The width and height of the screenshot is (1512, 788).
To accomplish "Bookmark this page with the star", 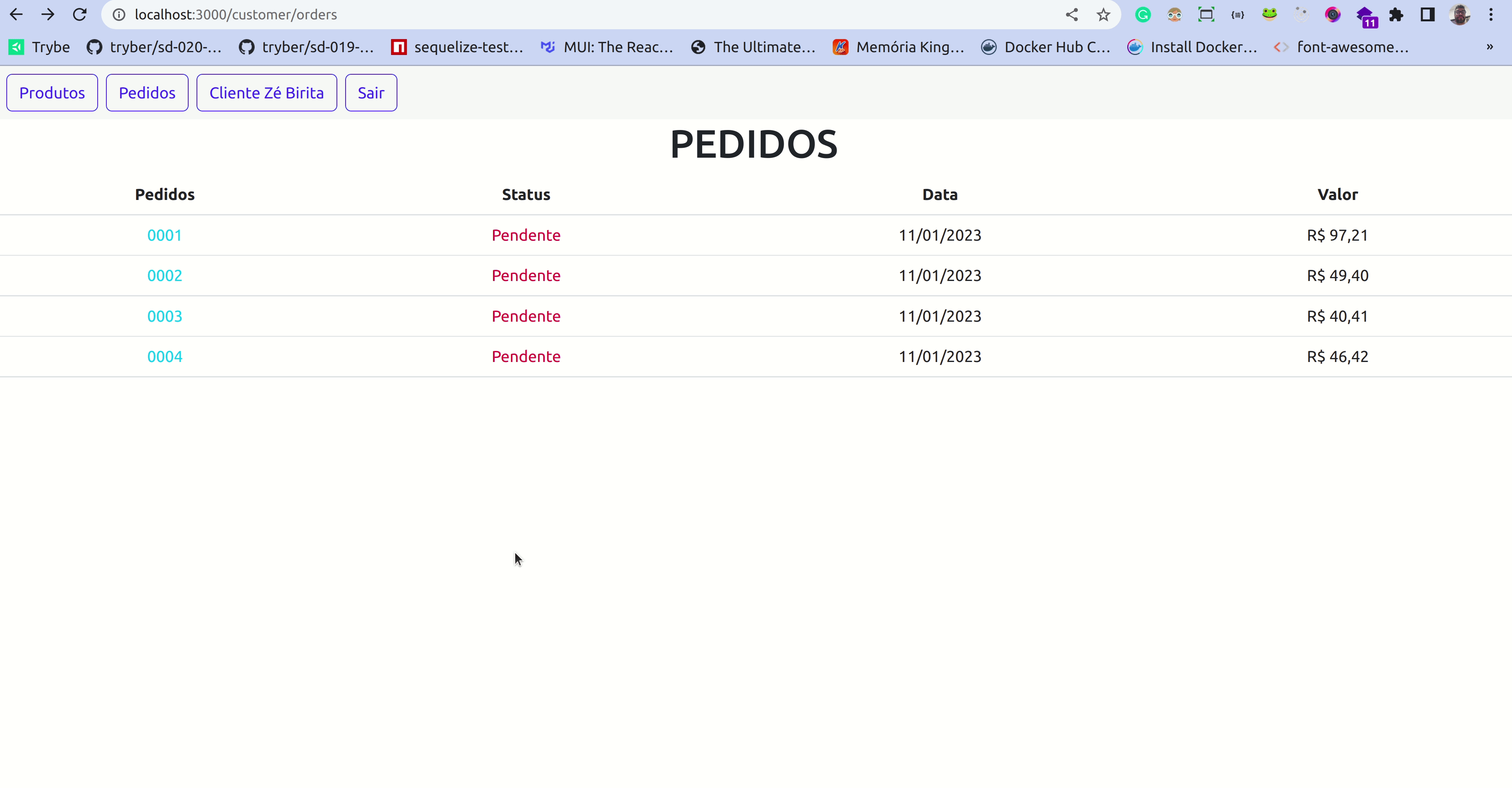I will point(1104,14).
